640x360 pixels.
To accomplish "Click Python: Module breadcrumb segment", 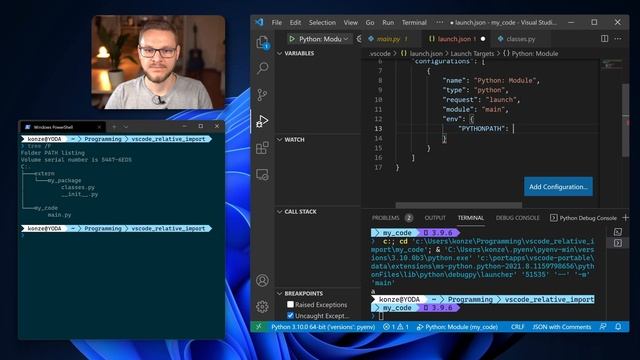I will [530, 53].
